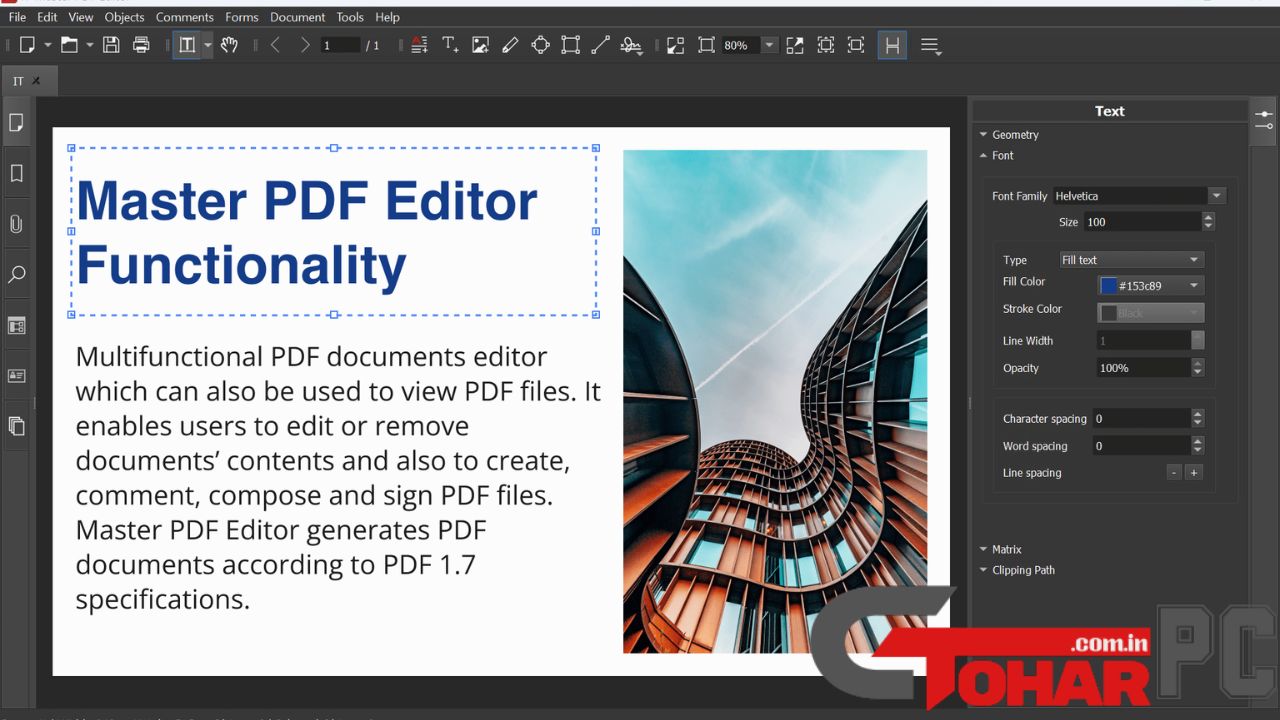1280x720 pixels.
Task: Open the View menu
Action: [x=81, y=17]
